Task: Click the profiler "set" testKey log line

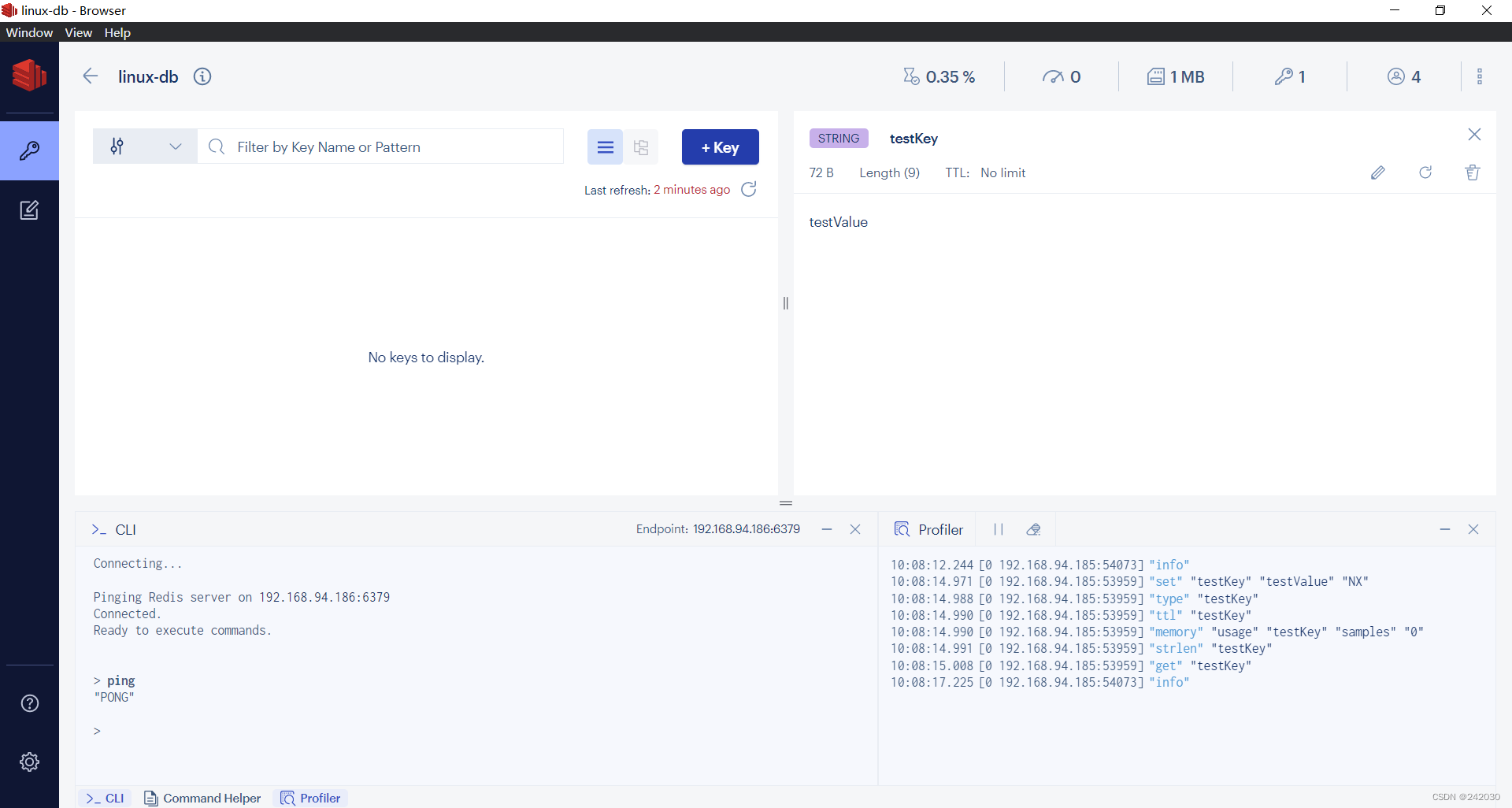Action: [x=1129, y=581]
